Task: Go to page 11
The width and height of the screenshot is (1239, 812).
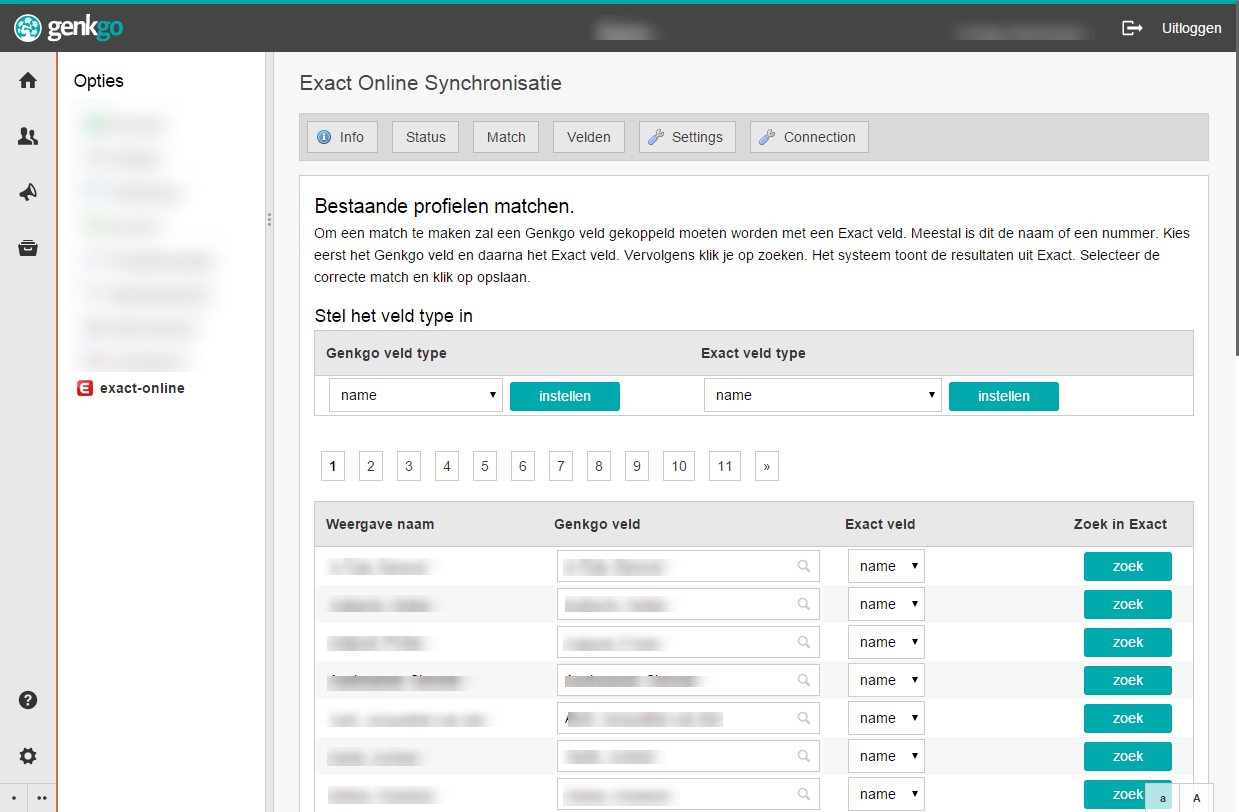Action: [x=725, y=466]
